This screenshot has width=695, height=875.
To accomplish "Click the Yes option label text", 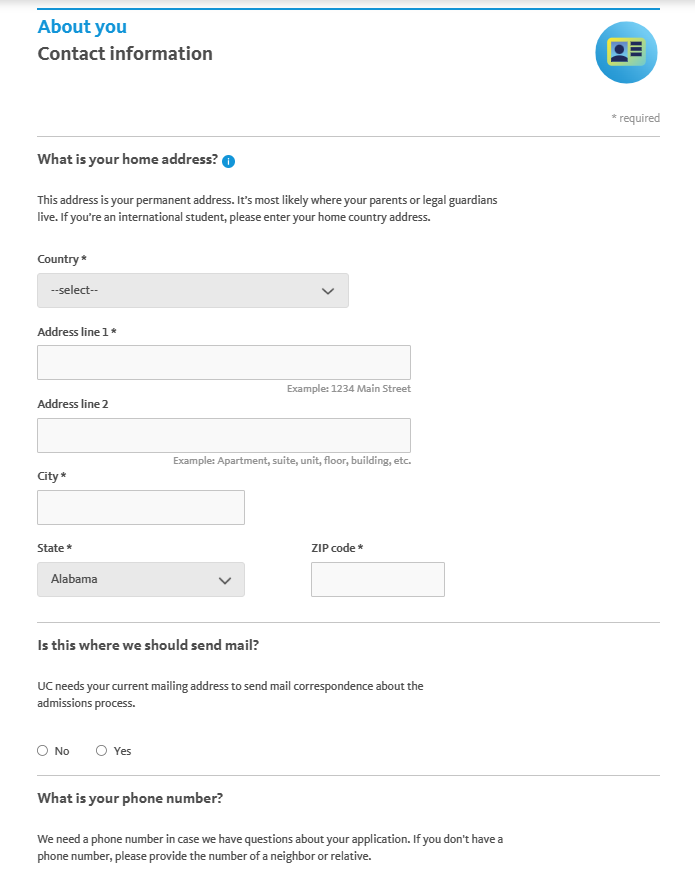I will [122, 751].
